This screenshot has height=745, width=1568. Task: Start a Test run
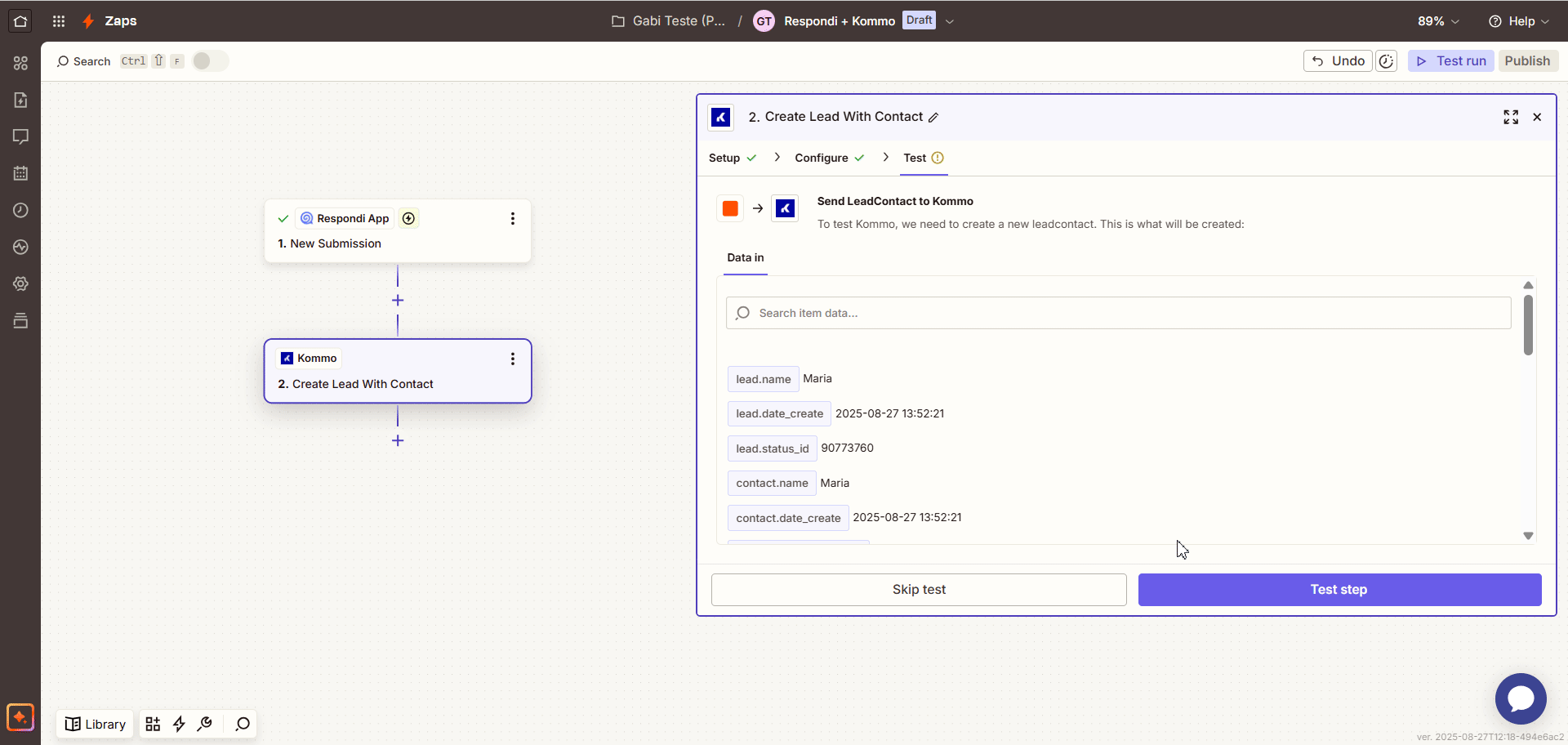pyautogui.click(x=1451, y=61)
